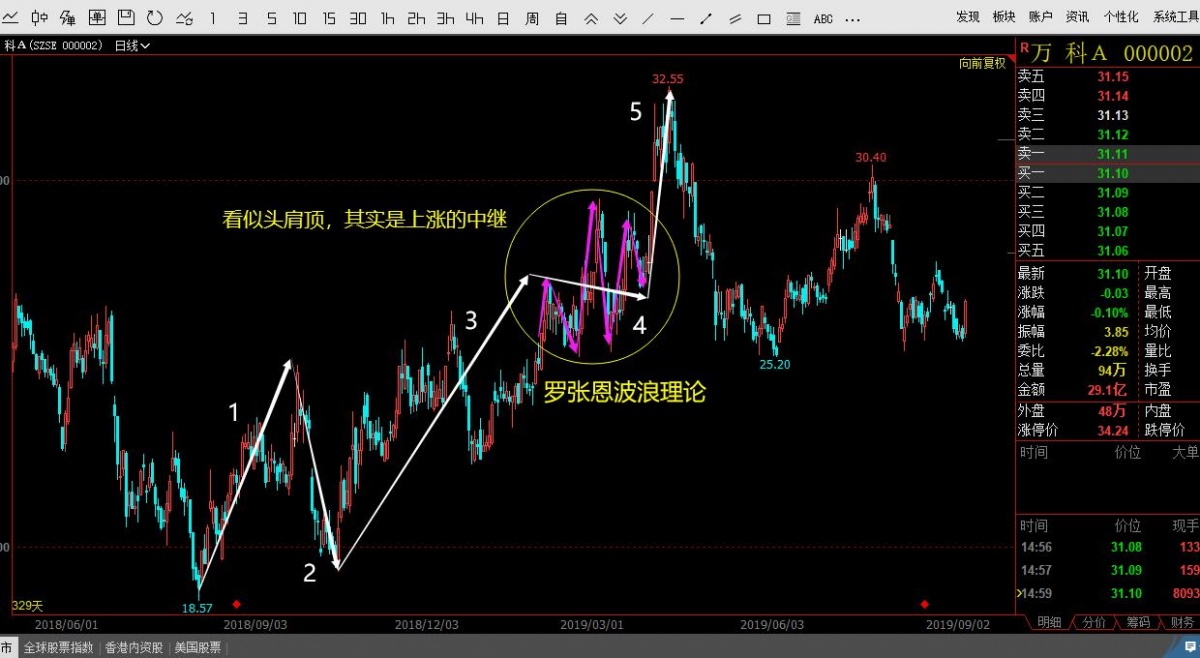Screen dimensions: 1200x658
Task: Click the 卖一 ask price row
Action: [x=1107, y=154]
